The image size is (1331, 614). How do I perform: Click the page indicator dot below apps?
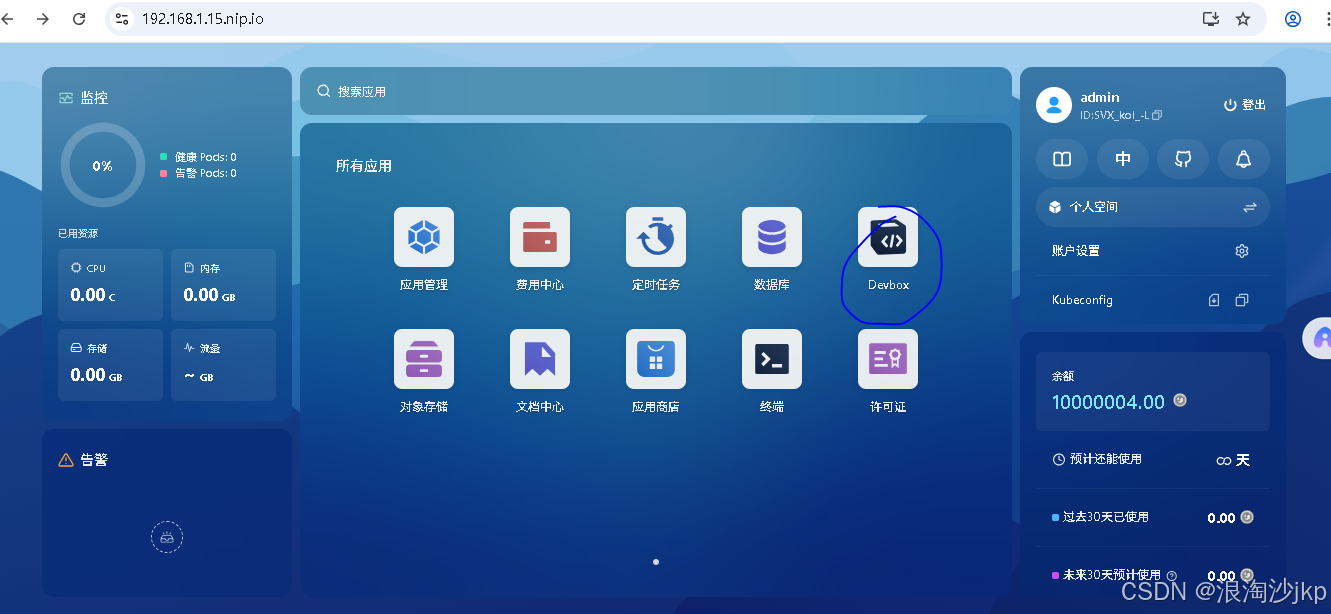(x=656, y=562)
